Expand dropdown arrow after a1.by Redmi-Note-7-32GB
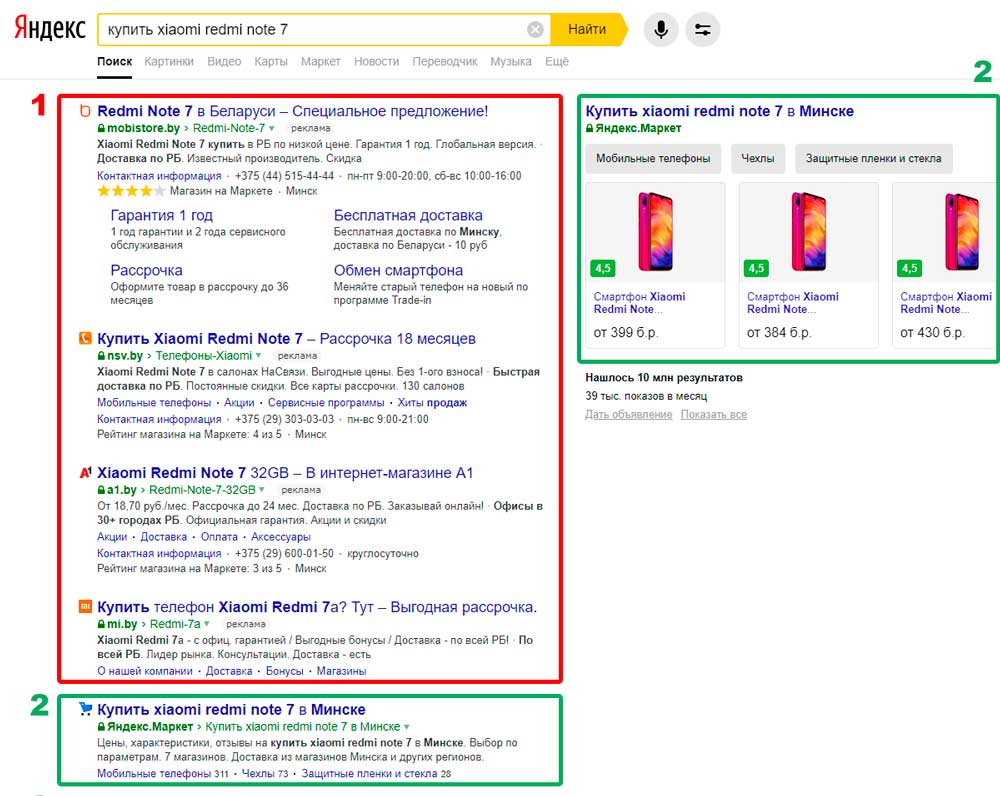Viewport: 1000px width, 796px height. point(262,490)
